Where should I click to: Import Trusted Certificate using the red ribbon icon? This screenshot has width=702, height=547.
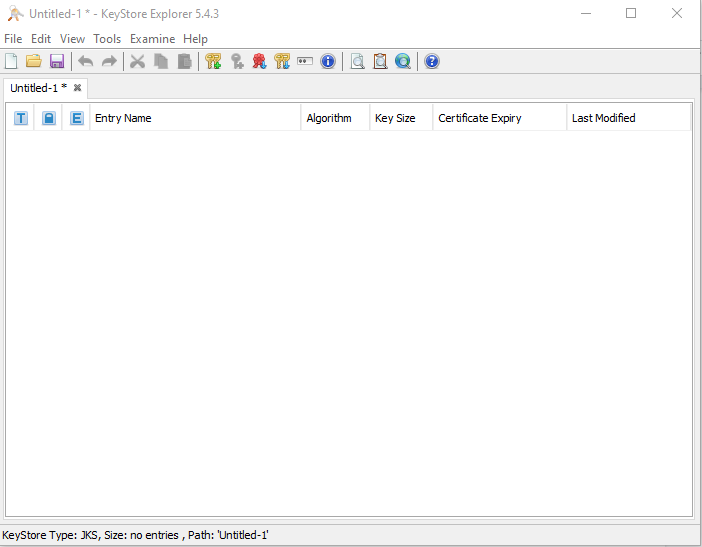tap(259, 61)
